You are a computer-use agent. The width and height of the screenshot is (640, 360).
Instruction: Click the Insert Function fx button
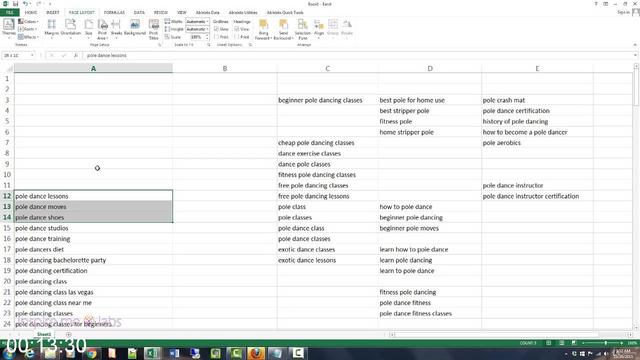(x=76, y=55)
